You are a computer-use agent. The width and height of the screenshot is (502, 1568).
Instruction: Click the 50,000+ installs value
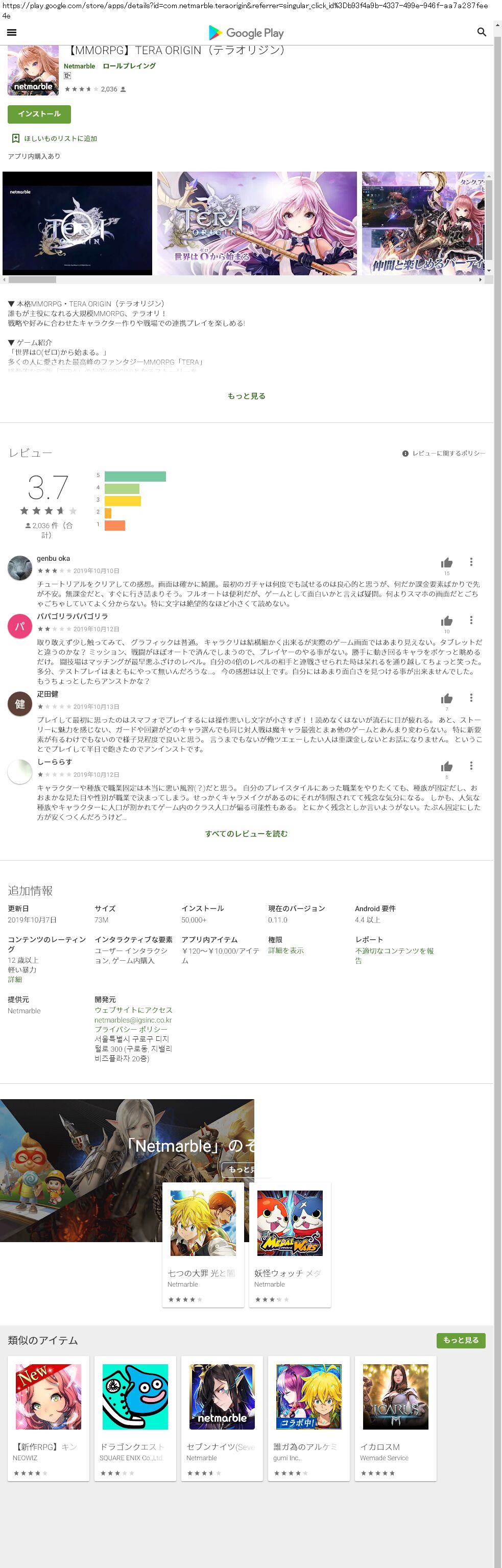(x=194, y=920)
